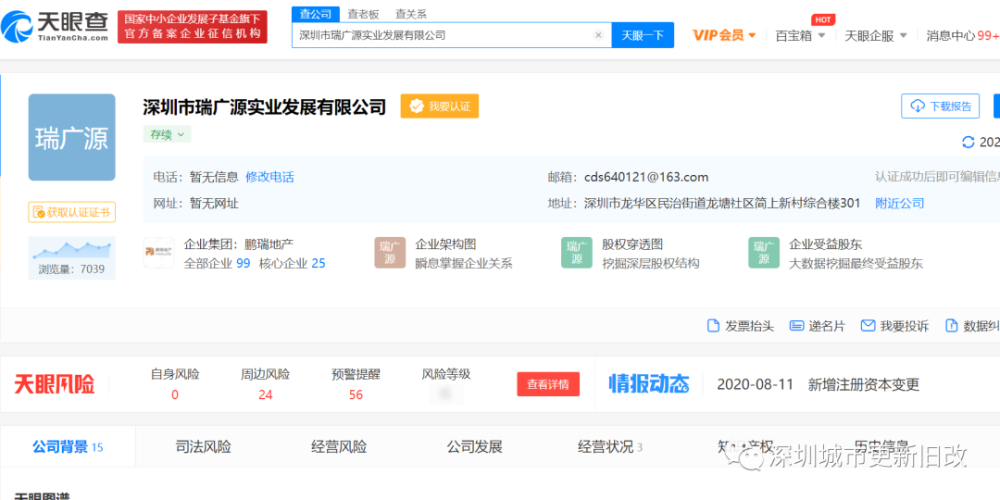Click the 查看详情 risk button
This screenshot has width=1000, height=500.
point(548,384)
